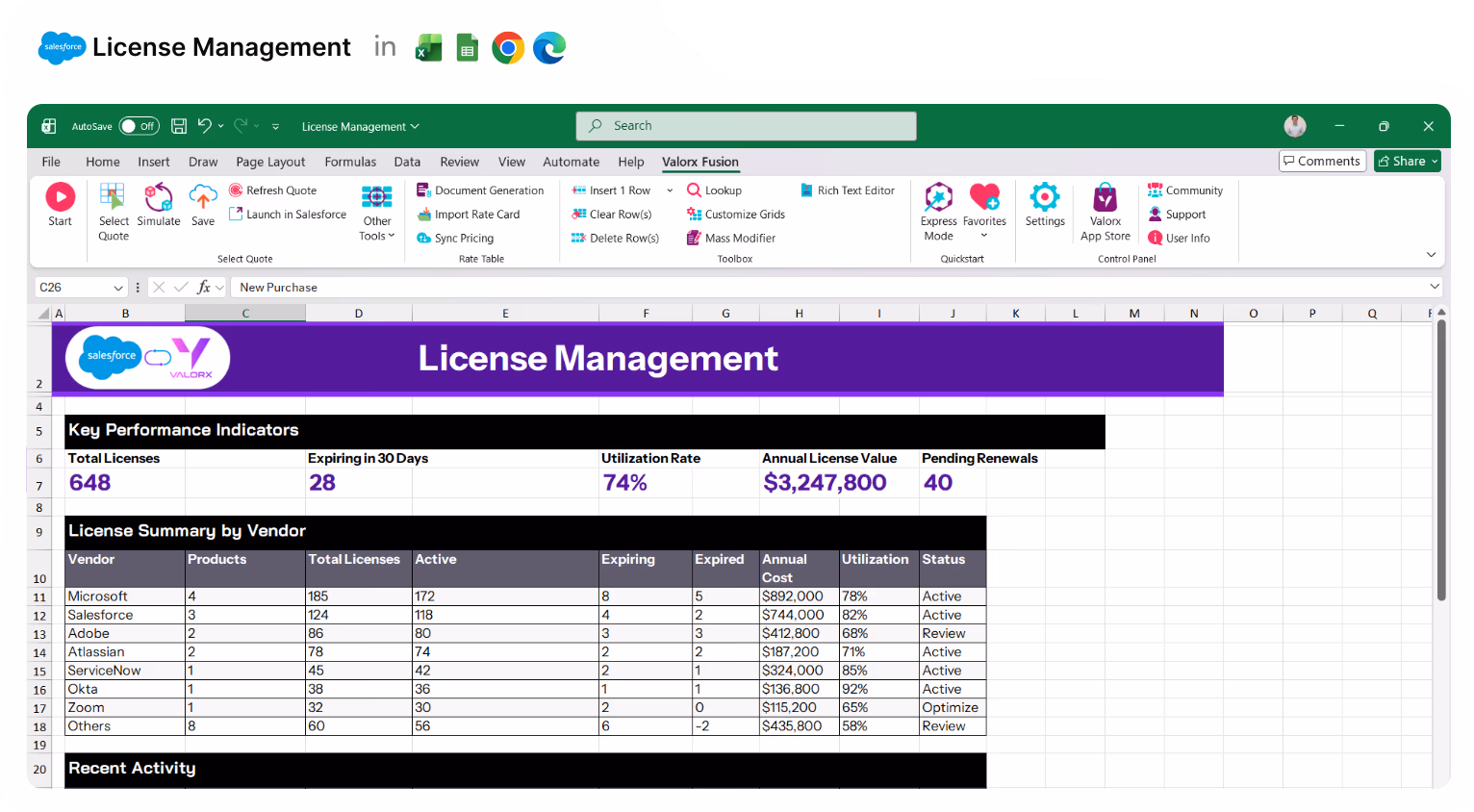Click the Start icon in Valorx ribbon
1474x812 pixels.
click(60, 204)
